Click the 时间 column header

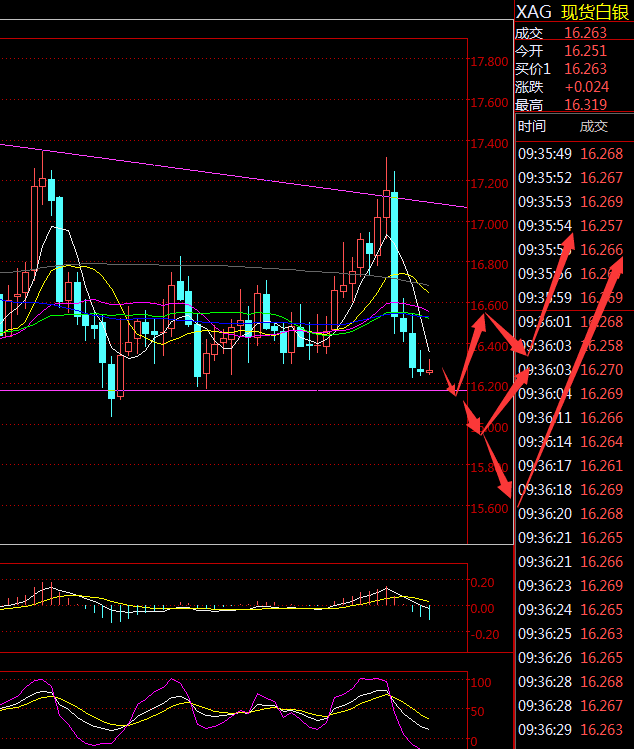(532, 127)
